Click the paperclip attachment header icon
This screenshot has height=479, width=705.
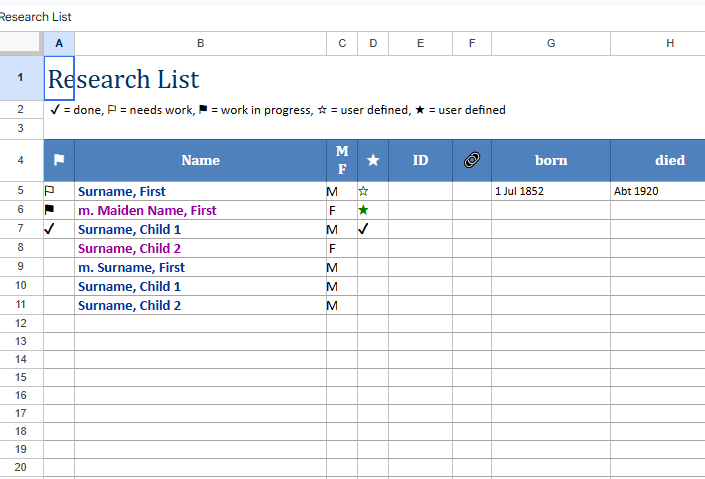472,160
